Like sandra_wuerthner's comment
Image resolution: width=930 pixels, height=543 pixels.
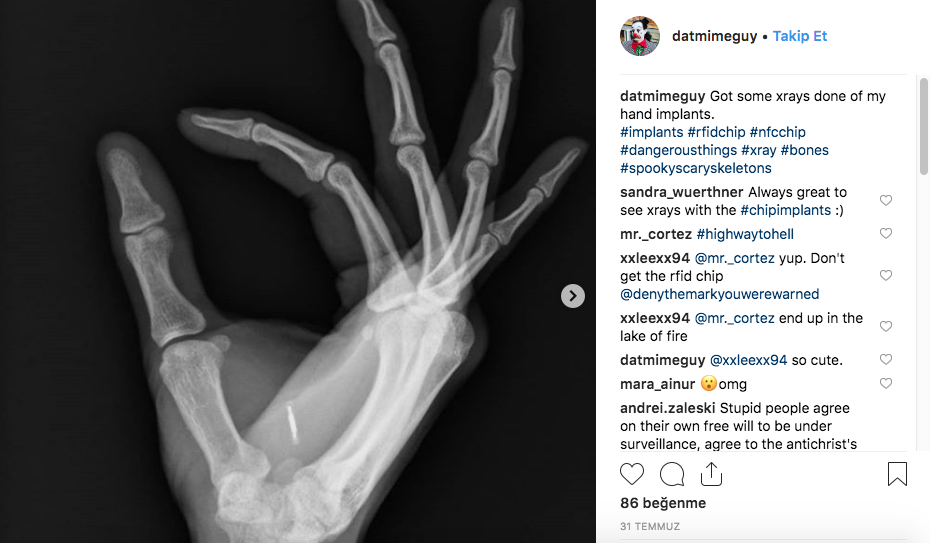point(886,200)
